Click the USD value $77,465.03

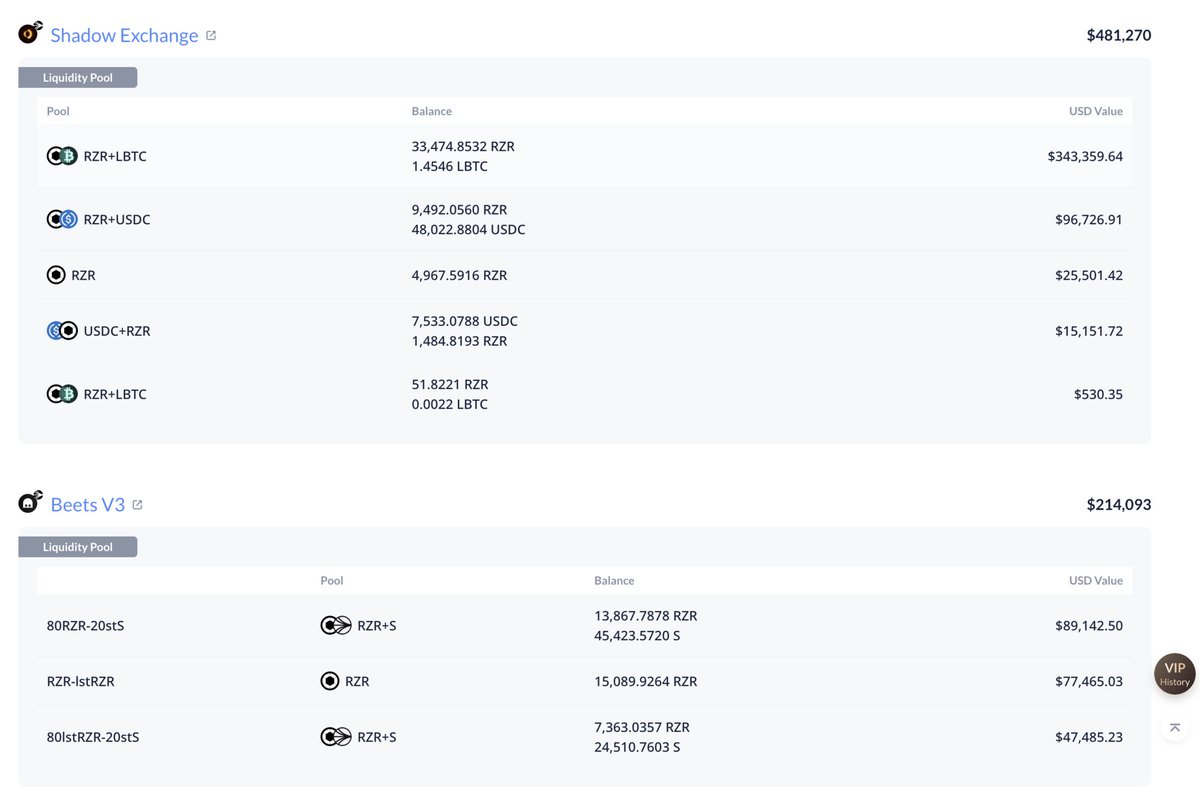pyautogui.click(x=1089, y=681)
